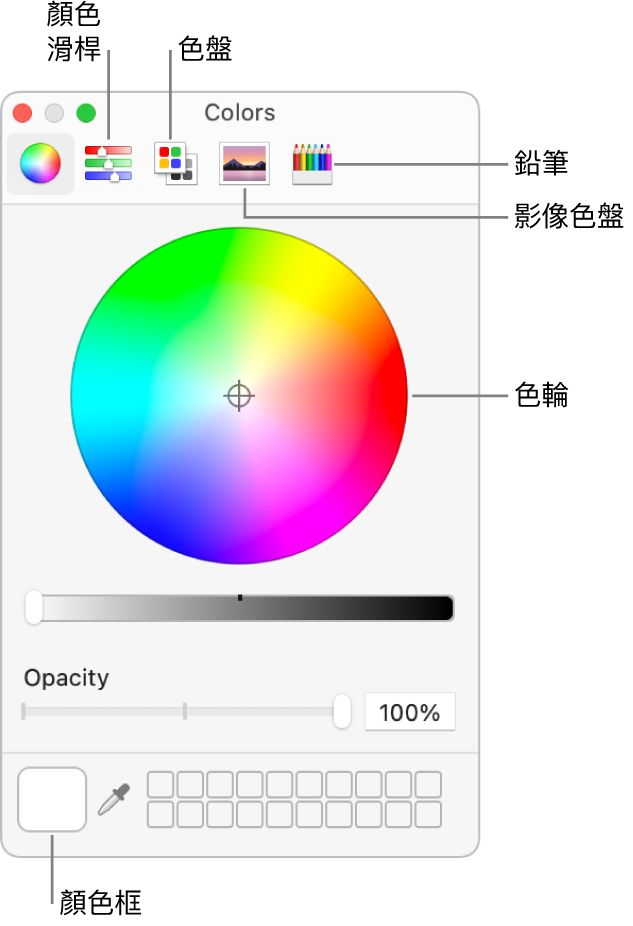Click the crosshair at the wheel center
The width and height of the screenshot is (633, 926).
click(x=239, y=396)
